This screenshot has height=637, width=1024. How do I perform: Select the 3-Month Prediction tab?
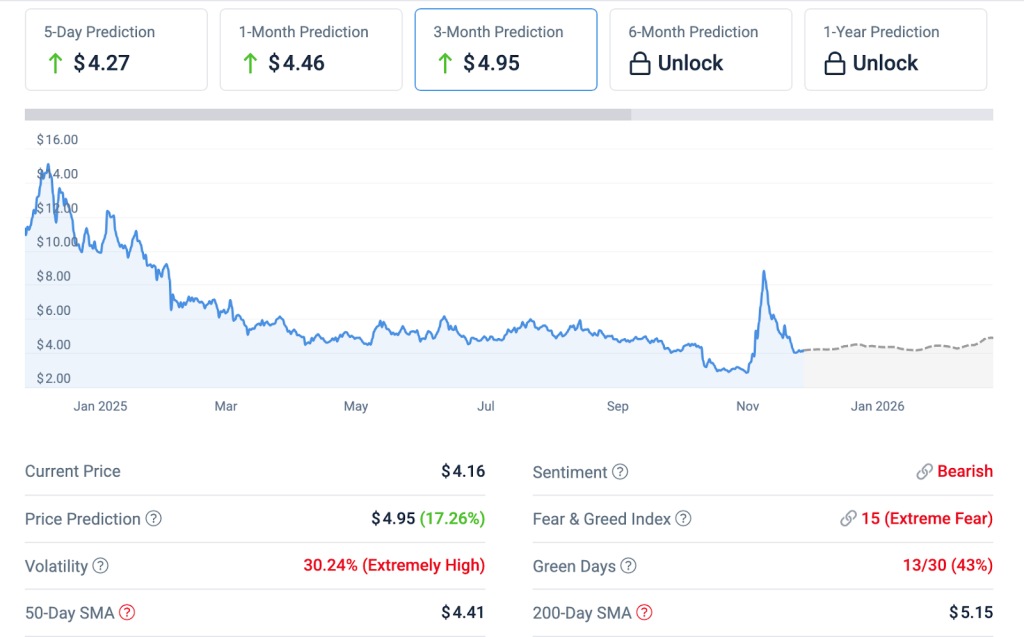(505, 50)
